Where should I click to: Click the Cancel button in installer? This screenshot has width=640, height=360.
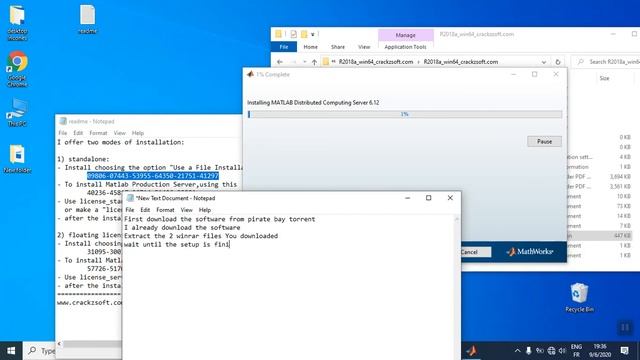pos(469,252)
